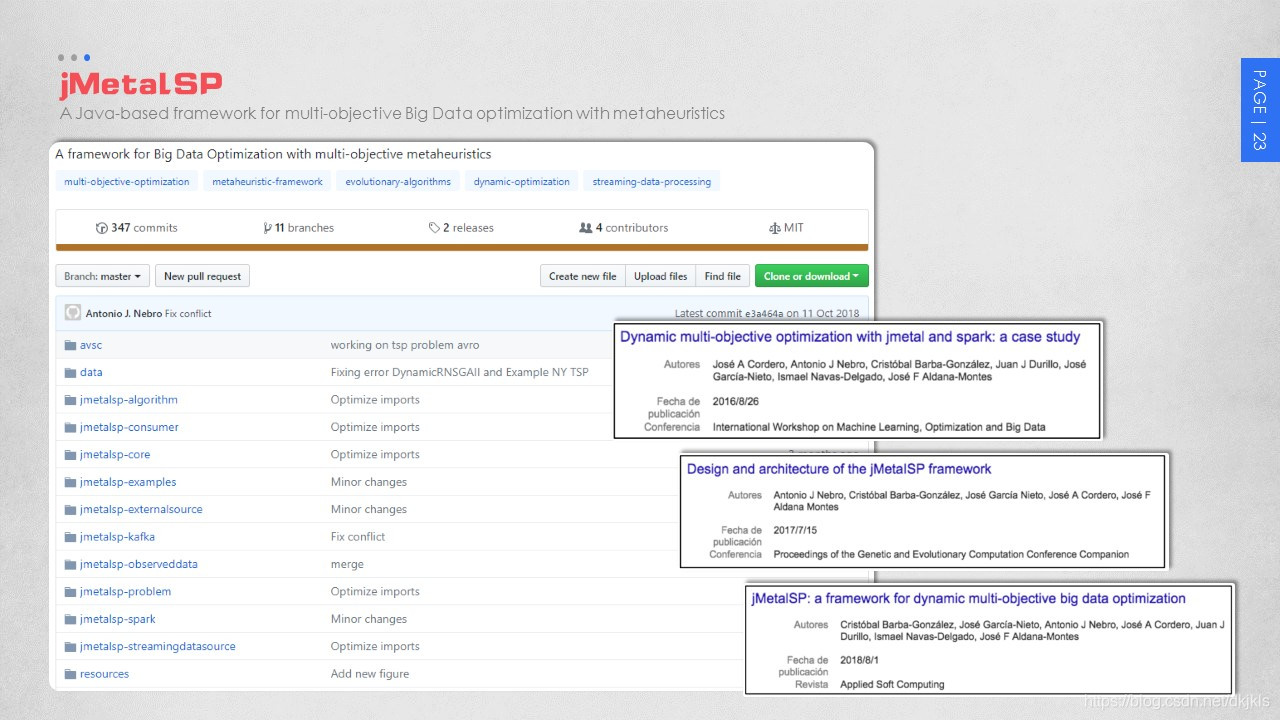Click the releases tag icon

pyautogui.click(x=434, y=228)
